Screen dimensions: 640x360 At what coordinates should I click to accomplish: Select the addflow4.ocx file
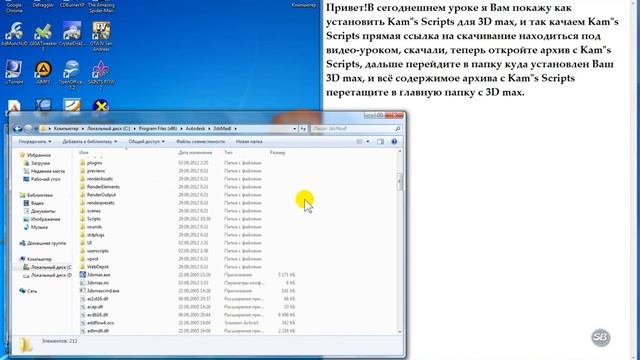(x=100, y=323)
